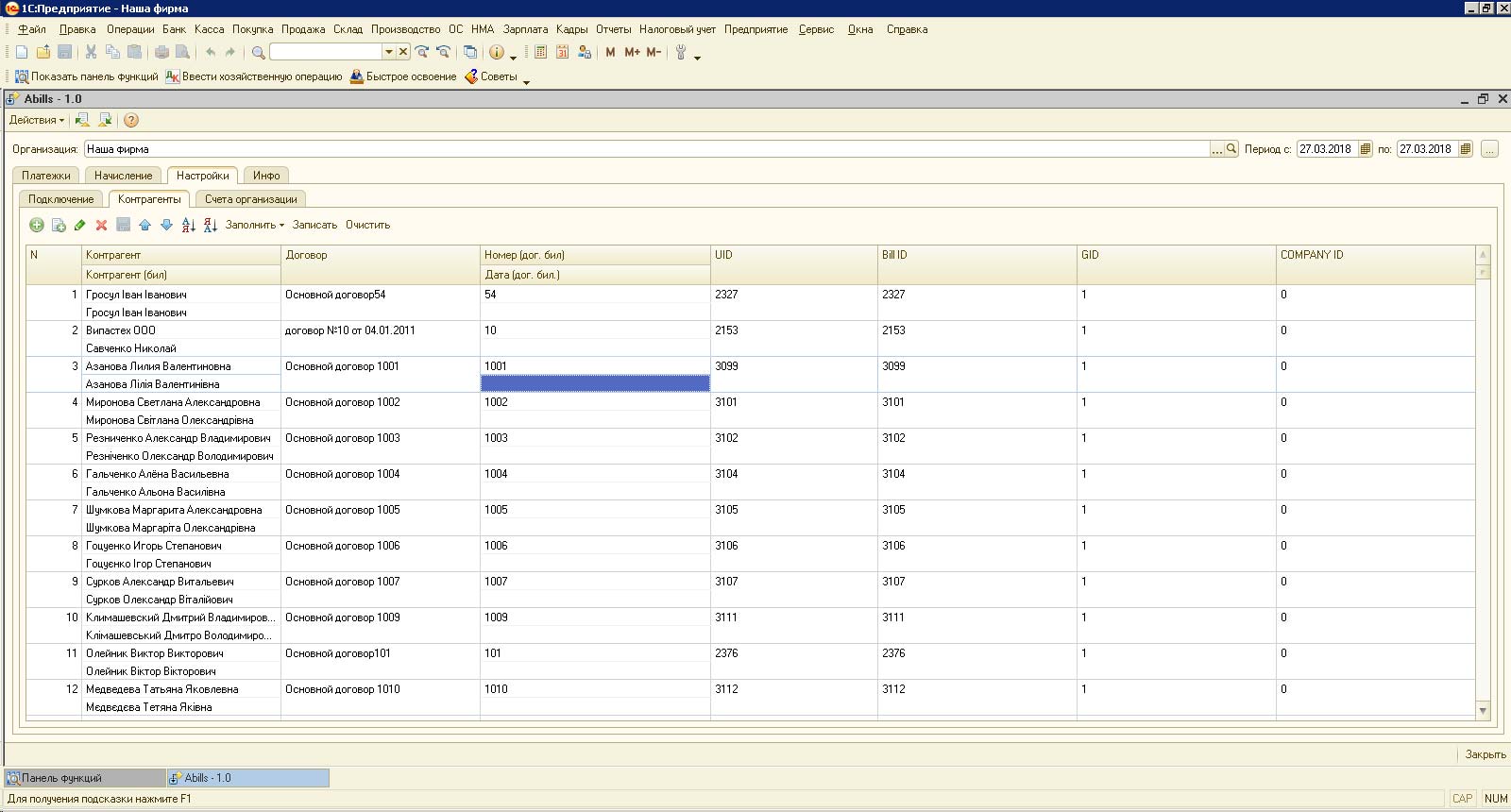Expand the toolbar search field dropdown arrow
The height and width of the screenshot is (812, 1511).
pyautogui.click(x=388, y=52)
